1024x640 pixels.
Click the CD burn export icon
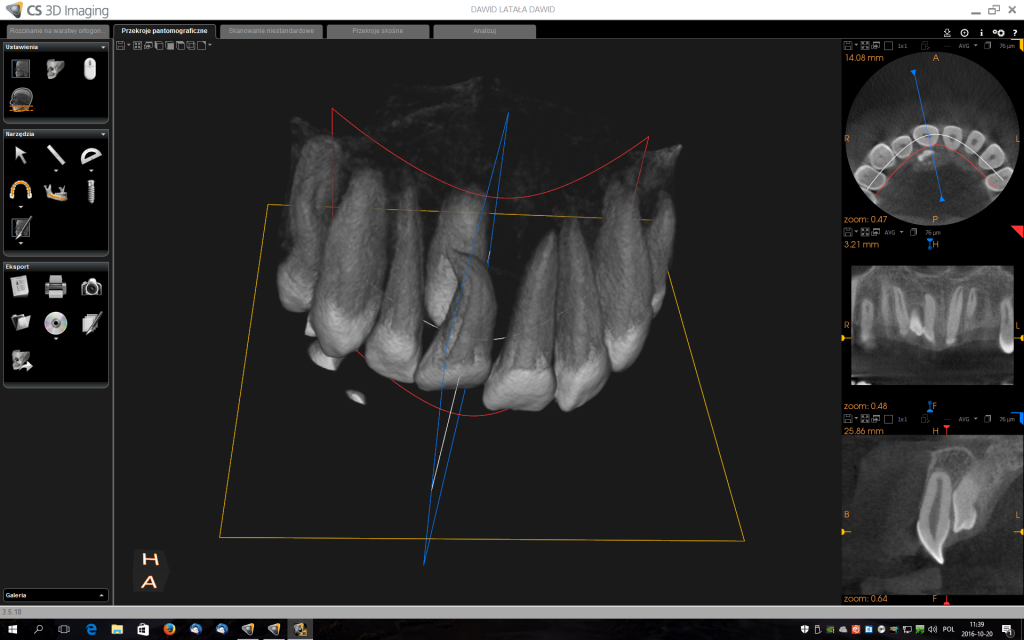(x=56, y=322)
